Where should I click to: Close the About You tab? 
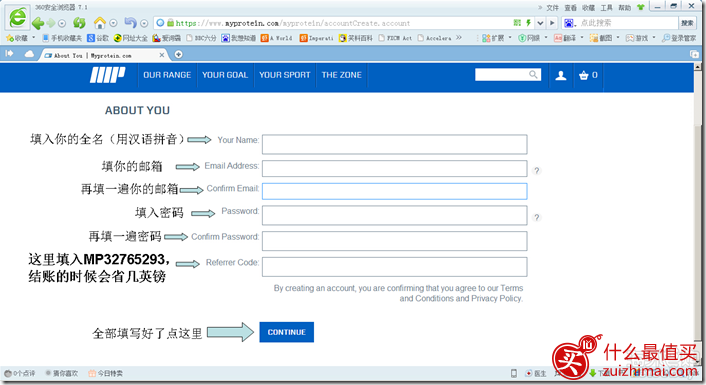(x=162, y=55)
